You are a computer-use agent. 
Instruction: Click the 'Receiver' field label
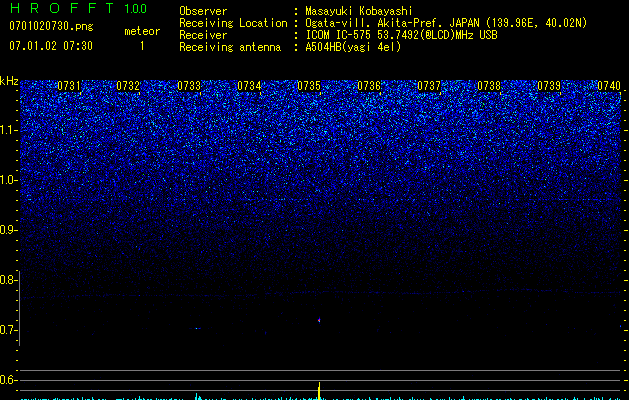click(x=203, y=35)
